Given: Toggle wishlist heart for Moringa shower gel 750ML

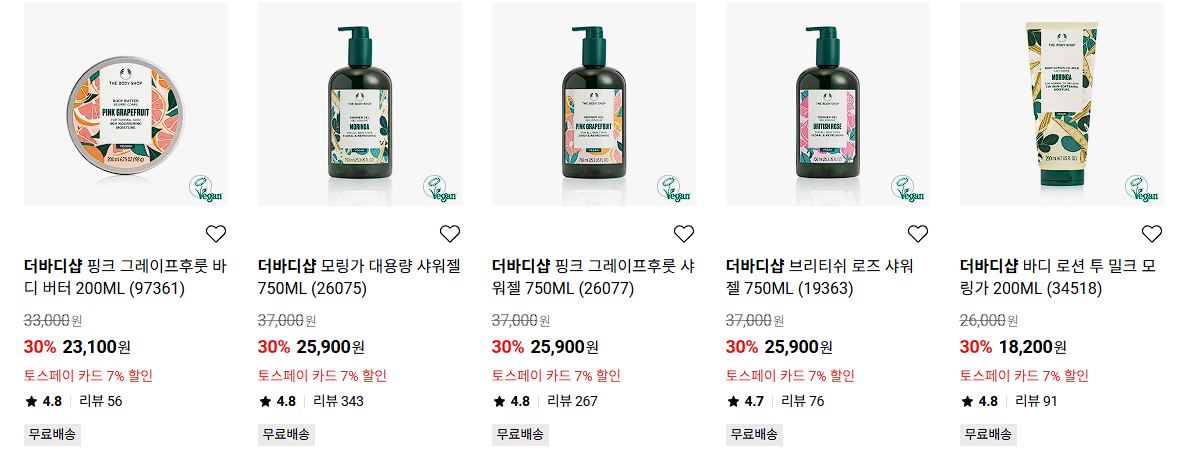Looking at the screenshot, I should pyautogui.click(x=450, y=234).
